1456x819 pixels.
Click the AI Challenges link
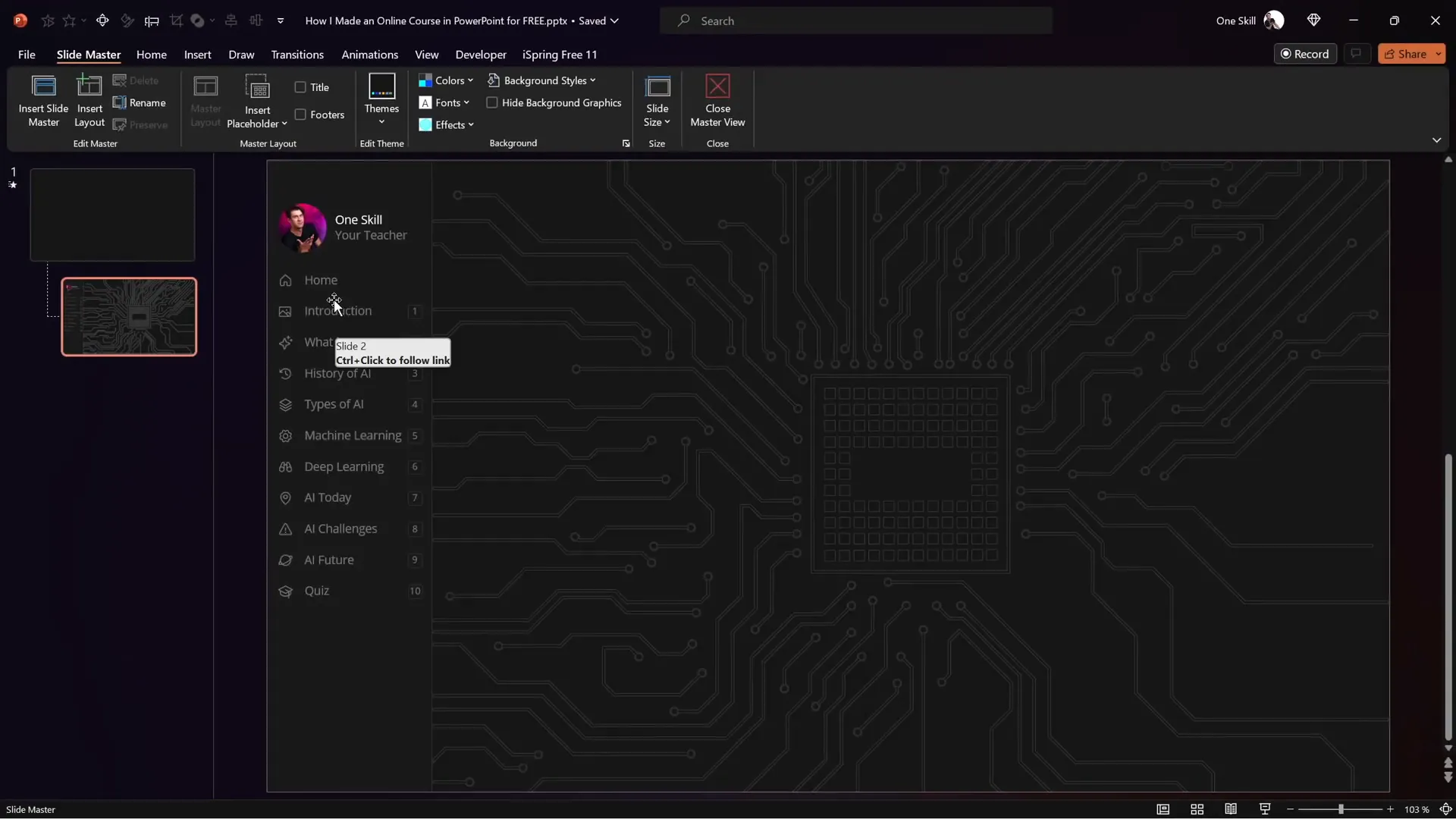point(340,529)
